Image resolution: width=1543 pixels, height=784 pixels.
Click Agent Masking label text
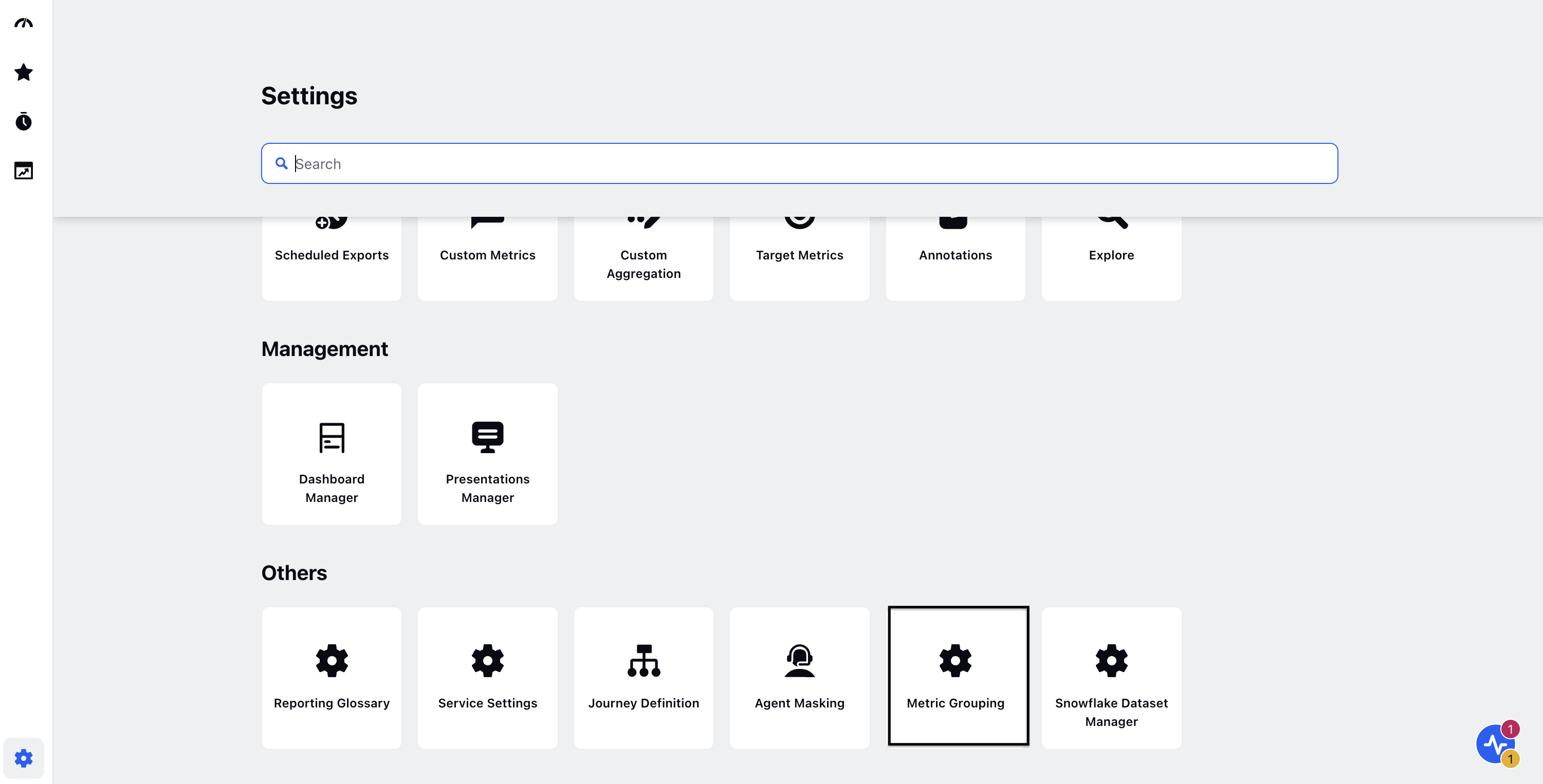pyautogui.click(x=800, y=703)
